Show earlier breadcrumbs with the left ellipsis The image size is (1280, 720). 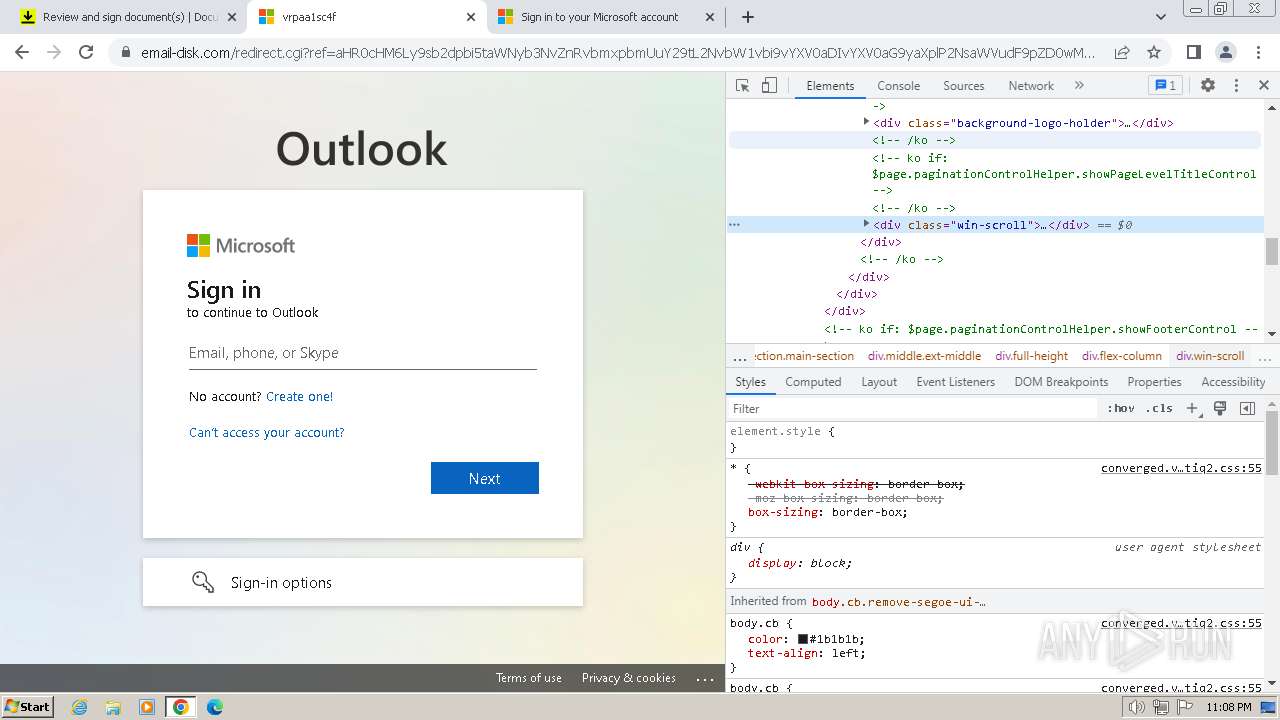pyautogui.click(x=739, y=357)
